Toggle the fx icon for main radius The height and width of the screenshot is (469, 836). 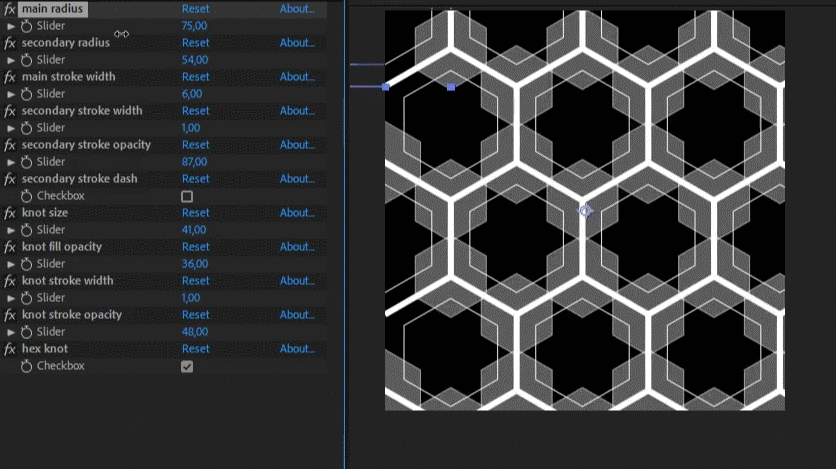[x=10, y=9]
